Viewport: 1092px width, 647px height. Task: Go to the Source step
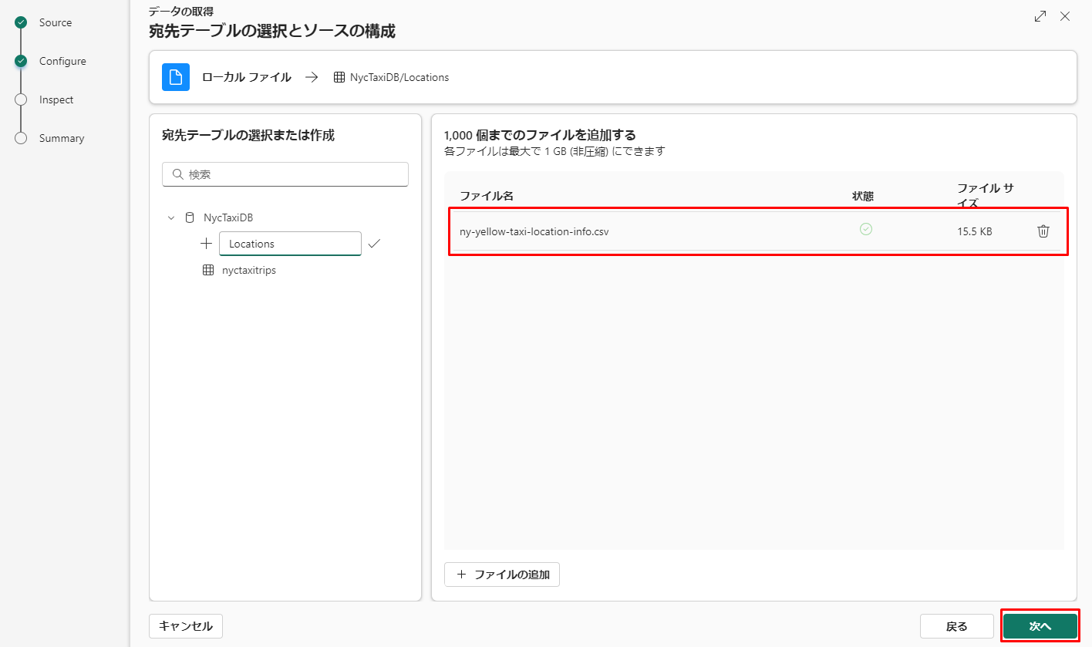tap(55, 22)
